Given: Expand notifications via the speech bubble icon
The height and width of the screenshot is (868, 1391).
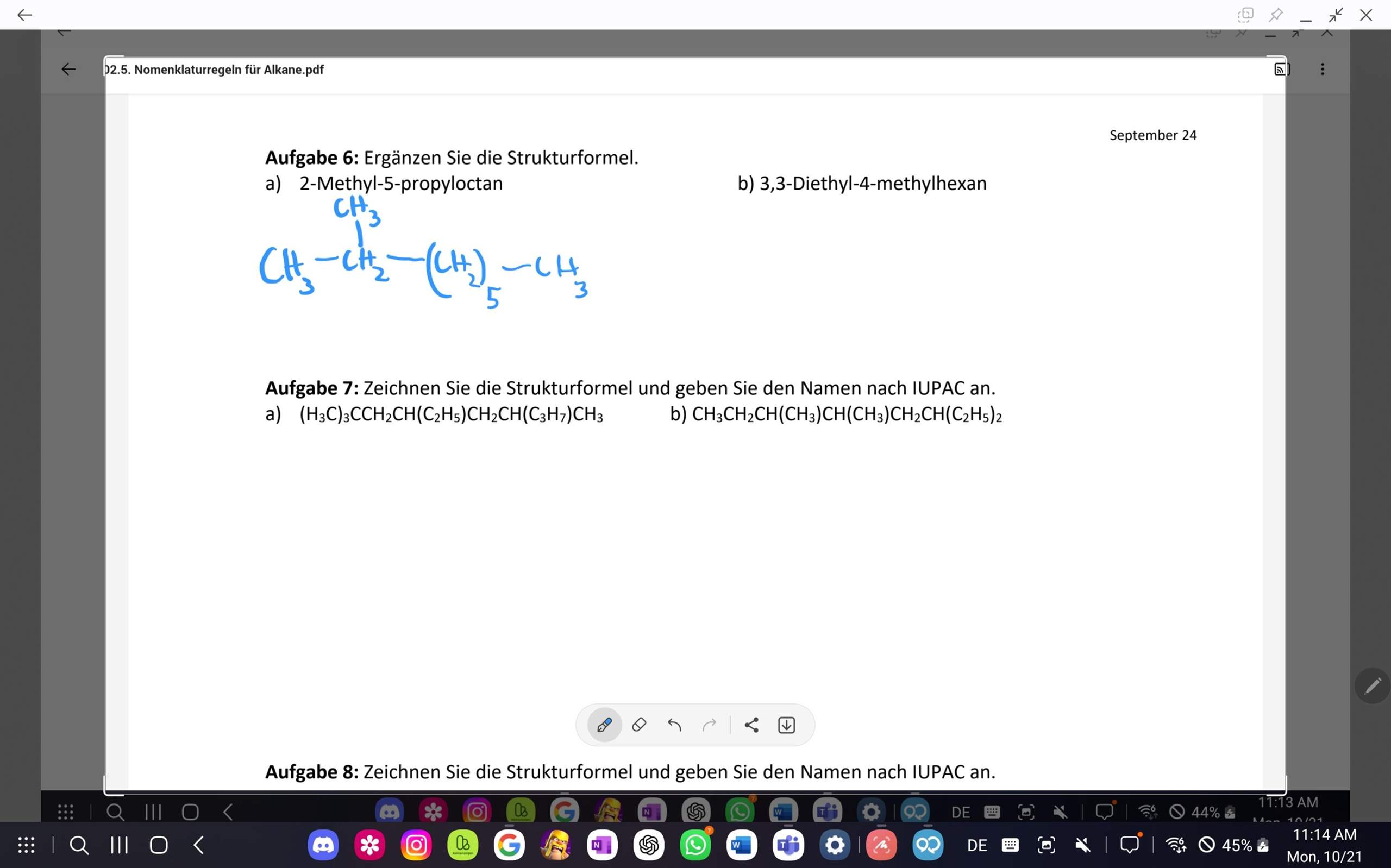Looking at the screenshot, I should coord(1130,845).
